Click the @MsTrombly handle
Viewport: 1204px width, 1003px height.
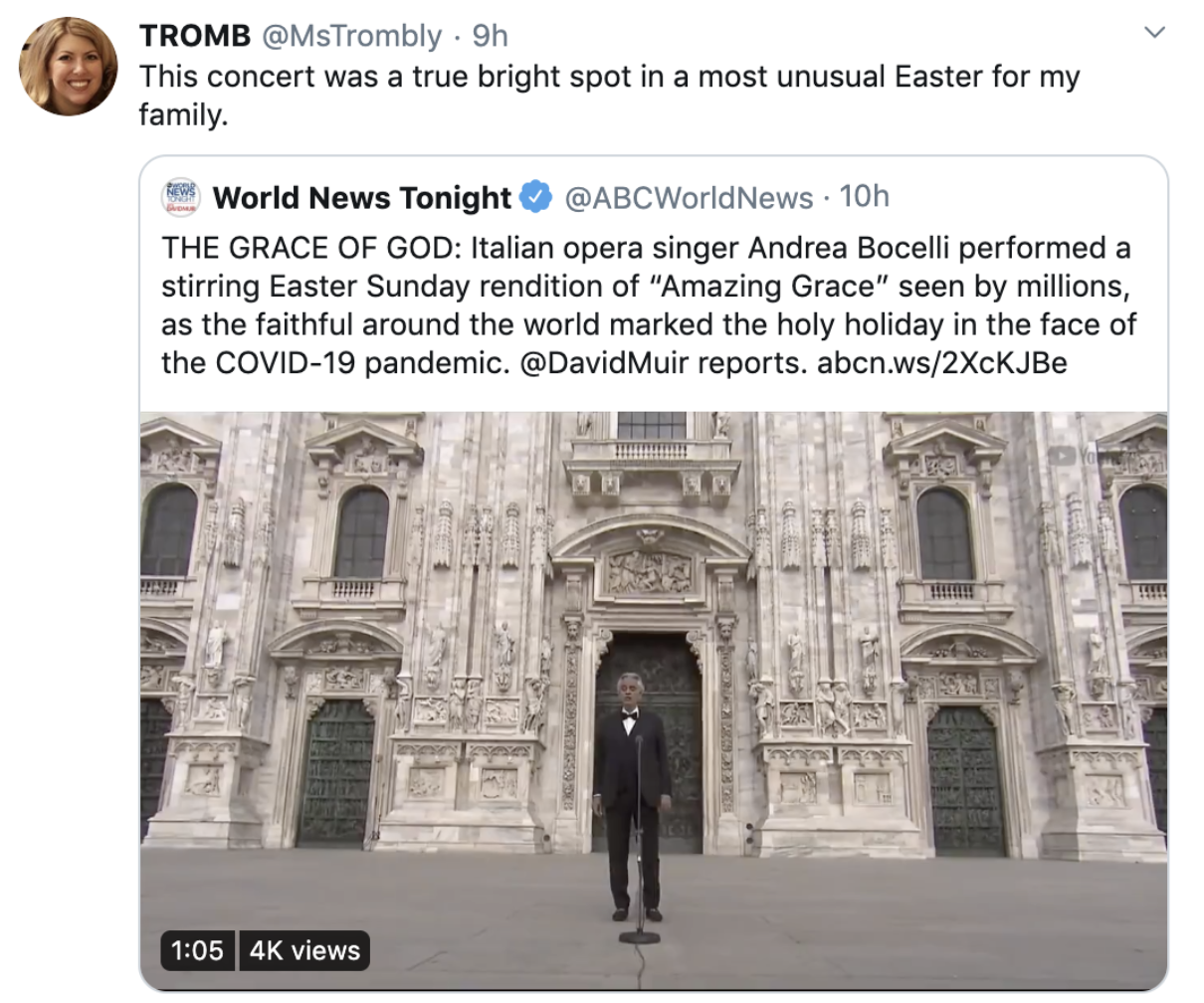[x=351, y=36]
